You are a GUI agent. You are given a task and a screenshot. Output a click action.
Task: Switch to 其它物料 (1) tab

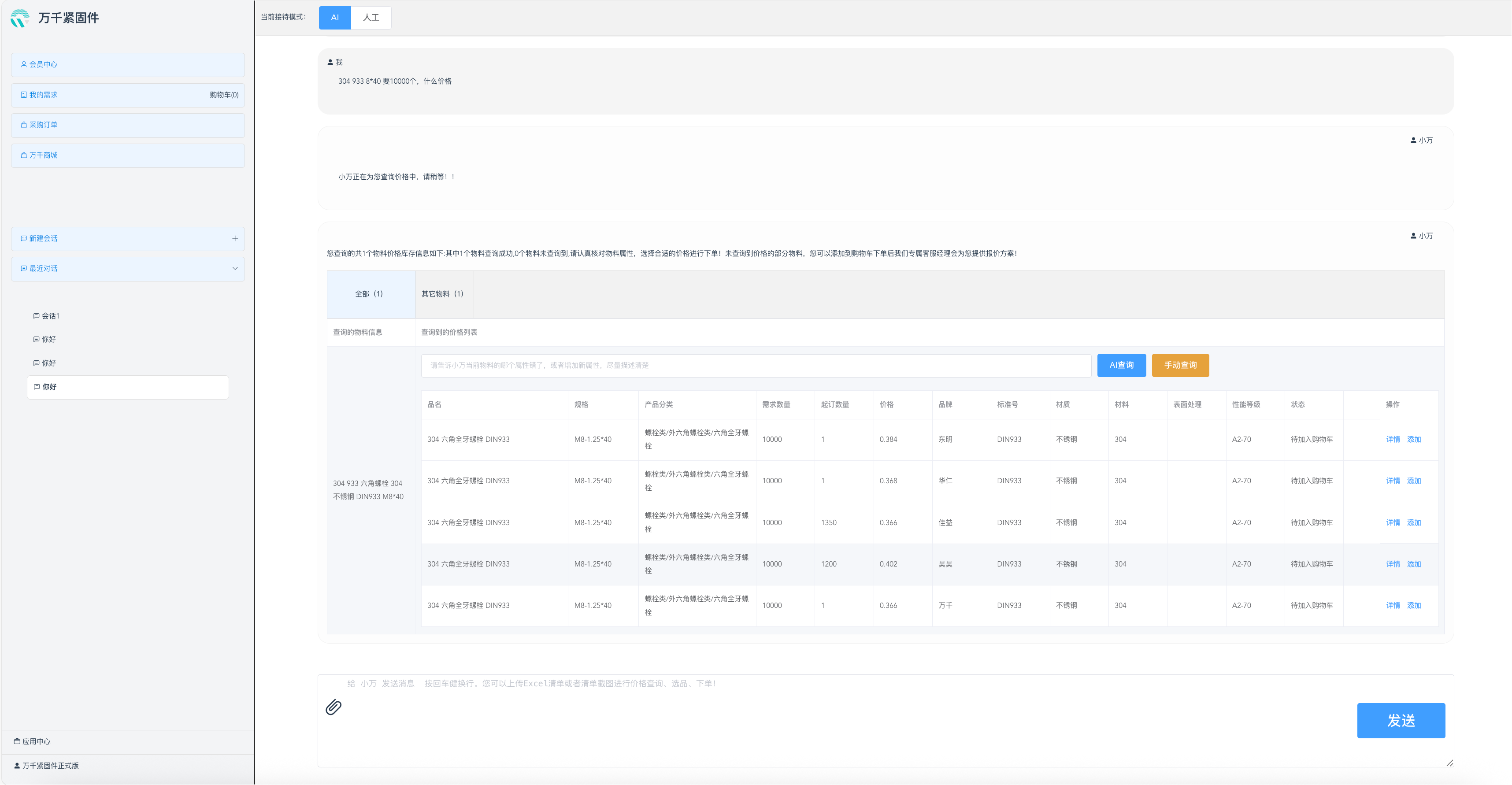click(442, 294)
